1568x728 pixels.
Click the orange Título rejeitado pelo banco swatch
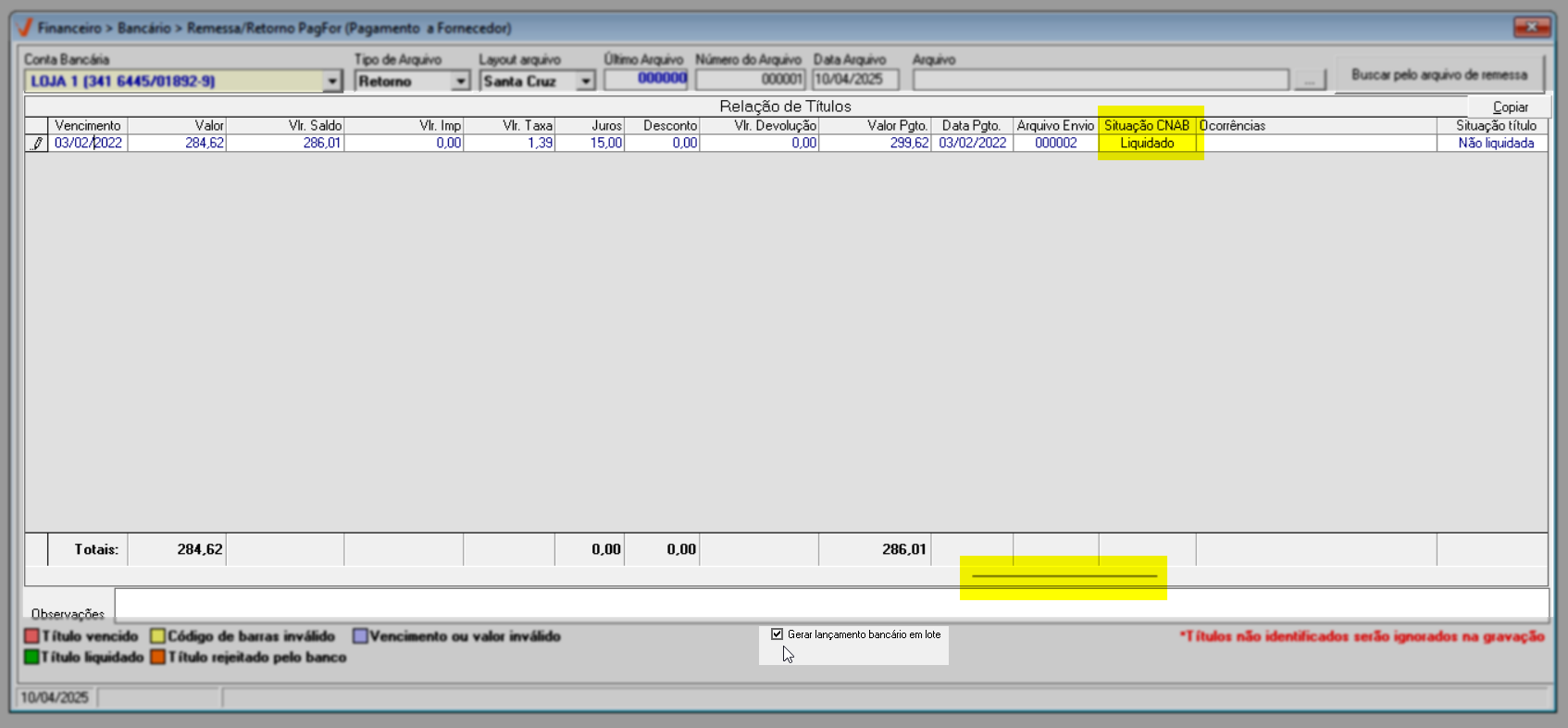click(157, 657)
